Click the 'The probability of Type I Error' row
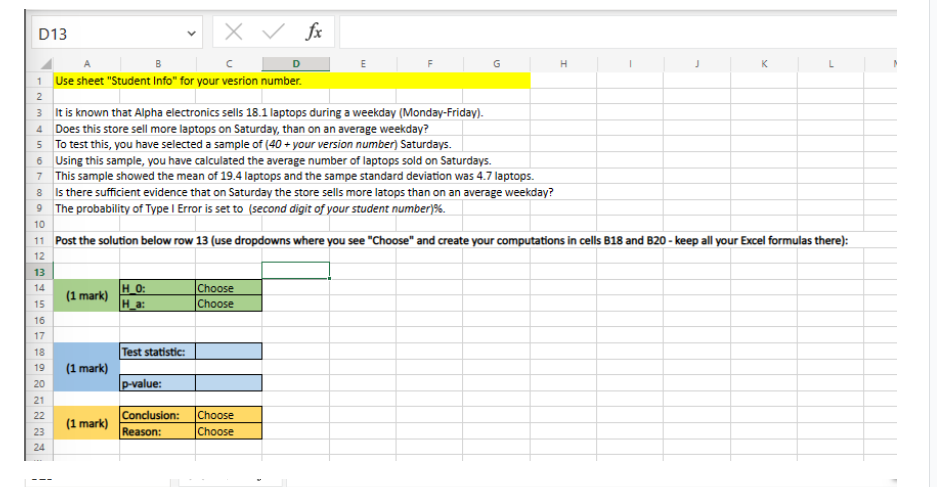Viewport: 937px width, 487px height. pyautogui.click(x=250, y=209)
